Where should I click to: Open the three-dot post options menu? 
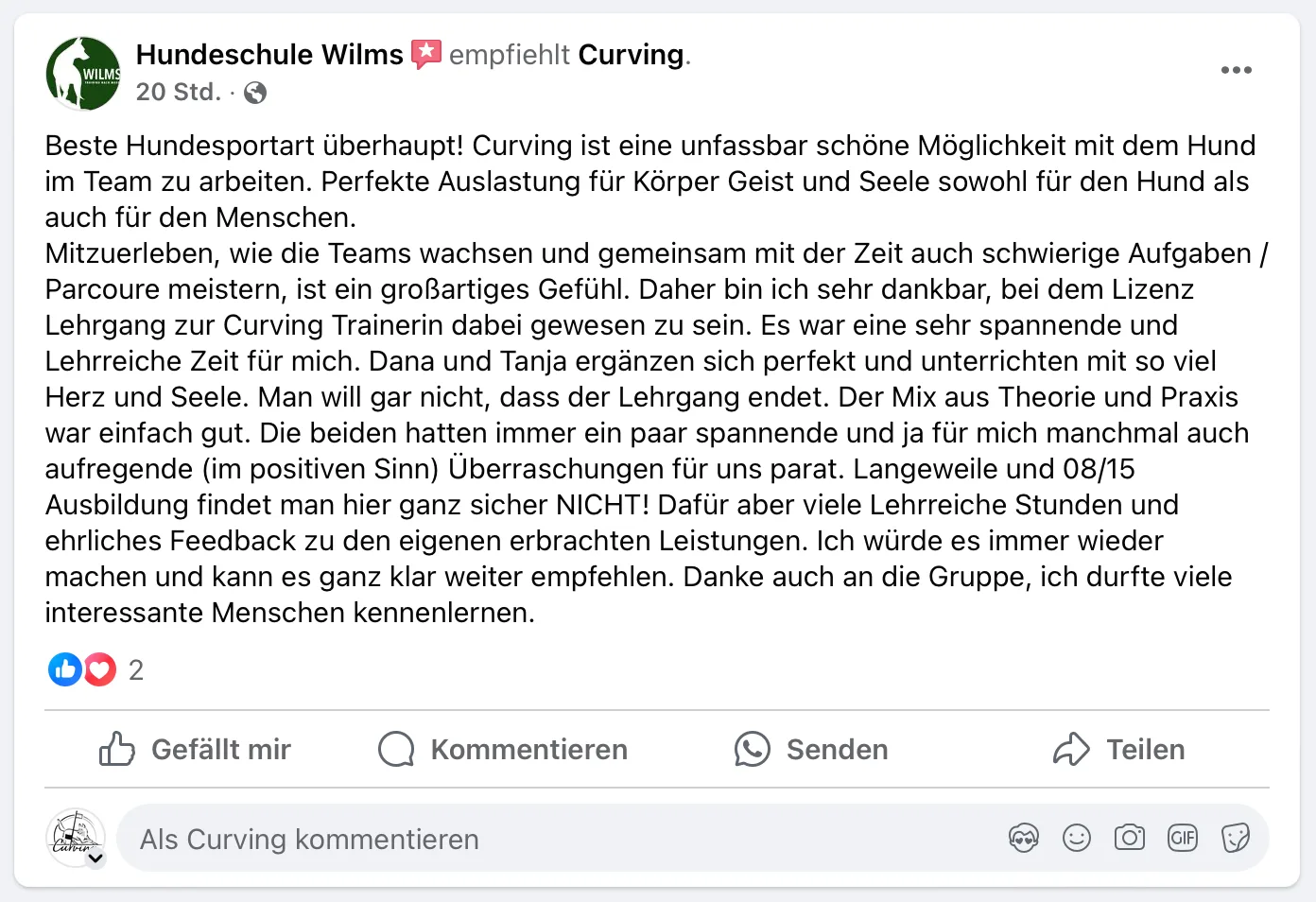1236,70
